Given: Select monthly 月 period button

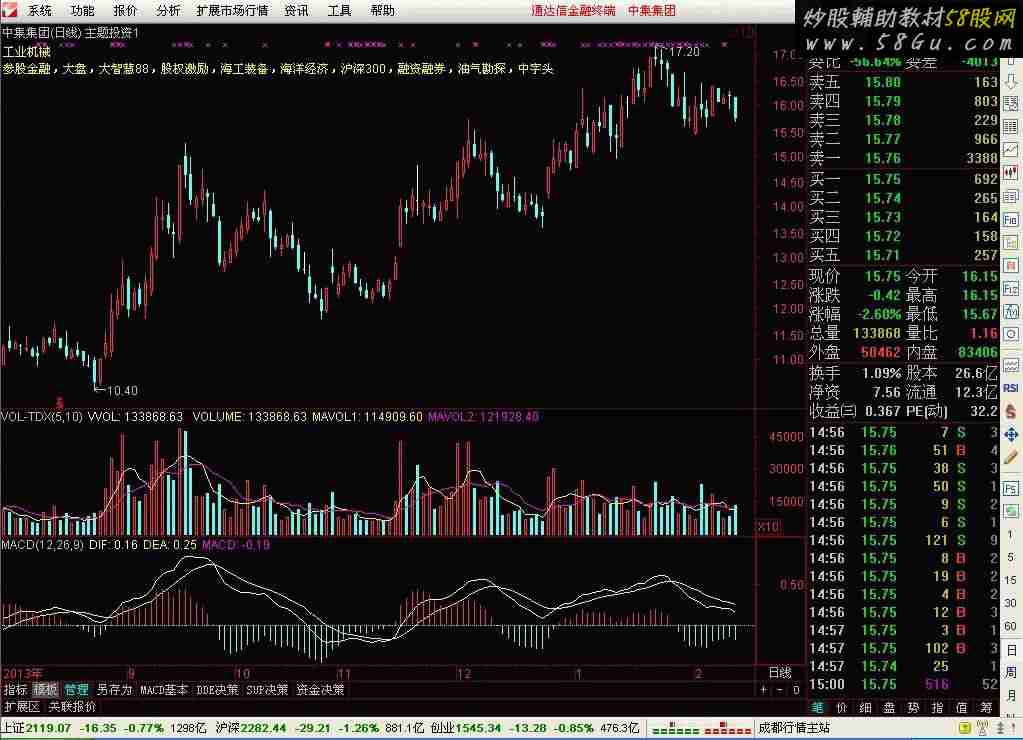Looking at the screenshot, I should (1011, 694).
